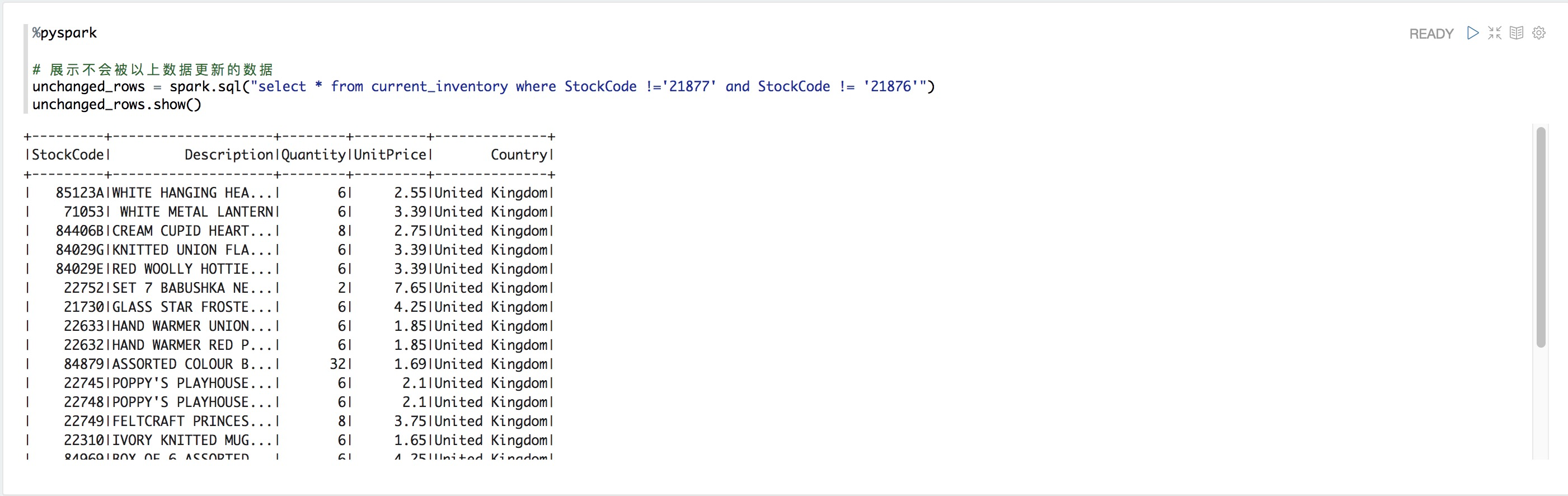
Task: Click the output vertical scrollbar thumb
Action: 1541,237
